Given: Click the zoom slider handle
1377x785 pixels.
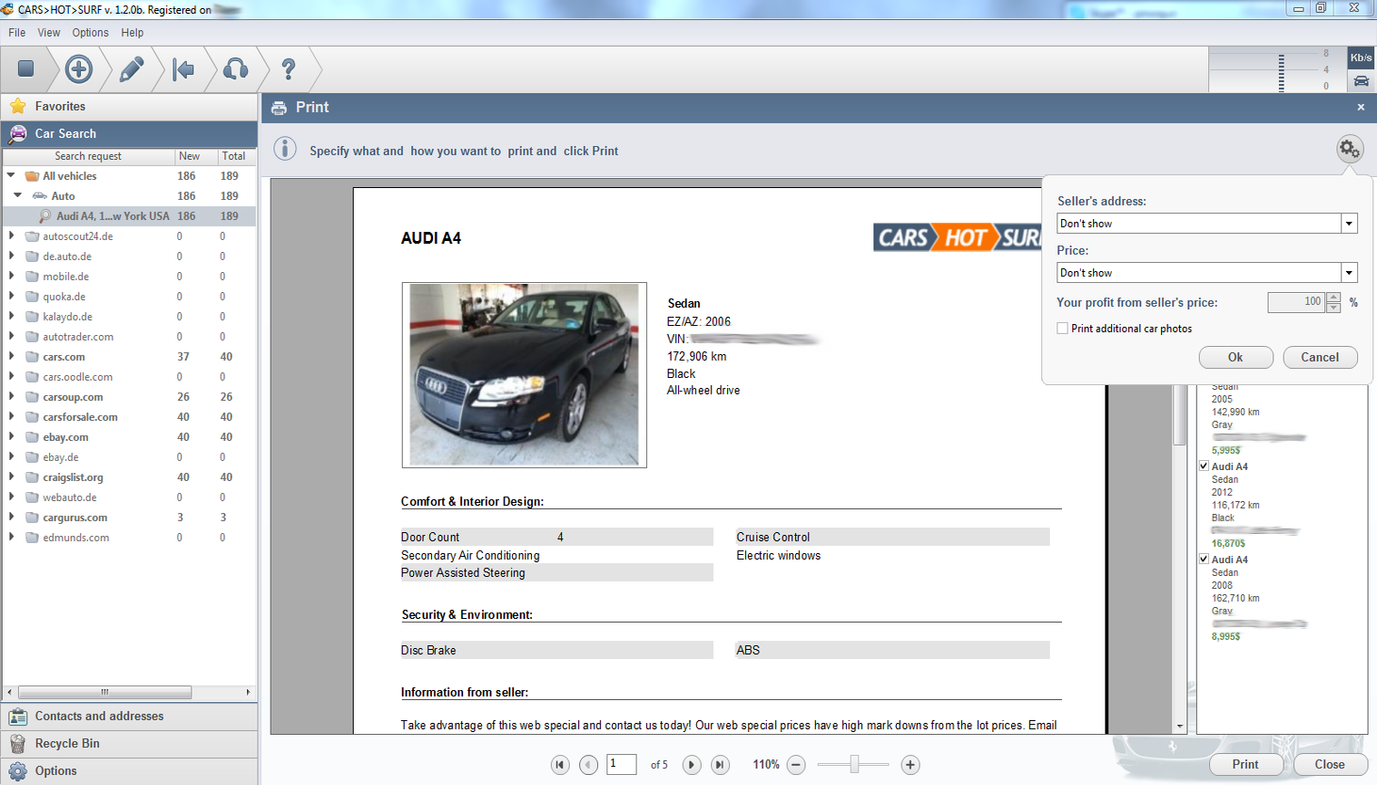Looking at the screenshot, I should (x=854, y=765).
